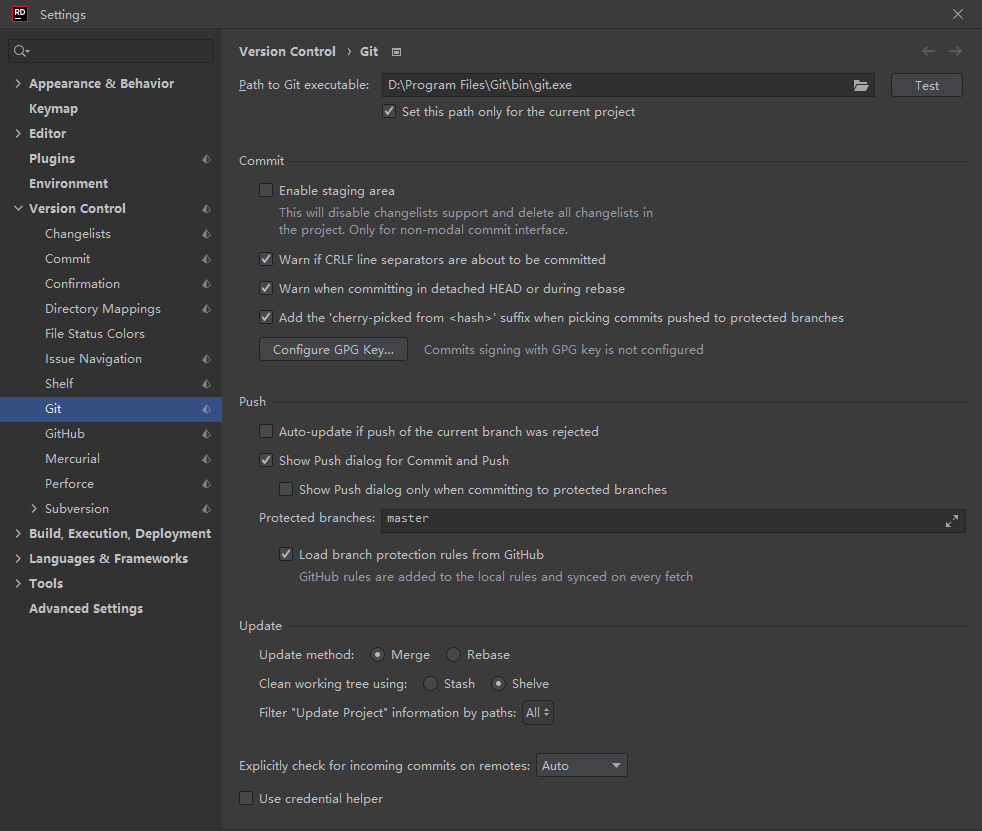Image resolution: width=982 pixels, height=831 pixels.
Task: Uncheck 'Set this path only for the current project'
Action: coord(389,111)
